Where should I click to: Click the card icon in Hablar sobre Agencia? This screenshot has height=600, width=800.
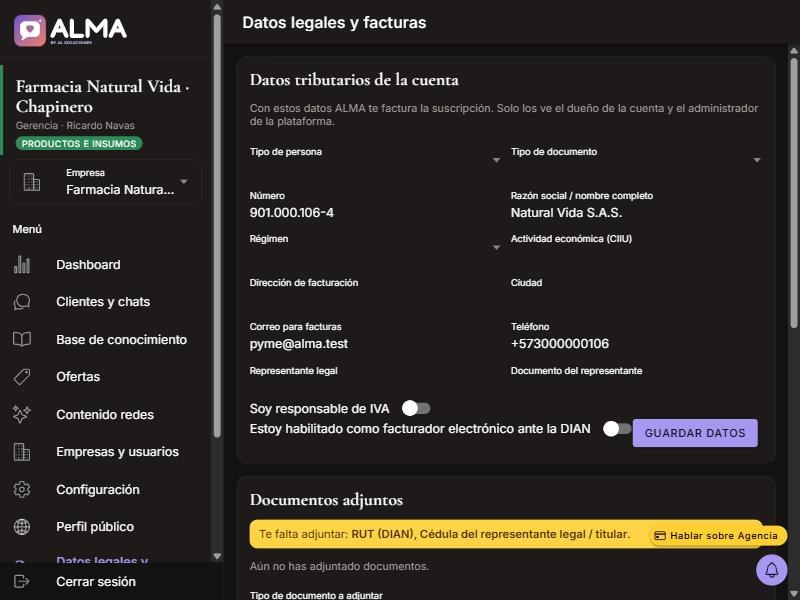click(660, 536)
